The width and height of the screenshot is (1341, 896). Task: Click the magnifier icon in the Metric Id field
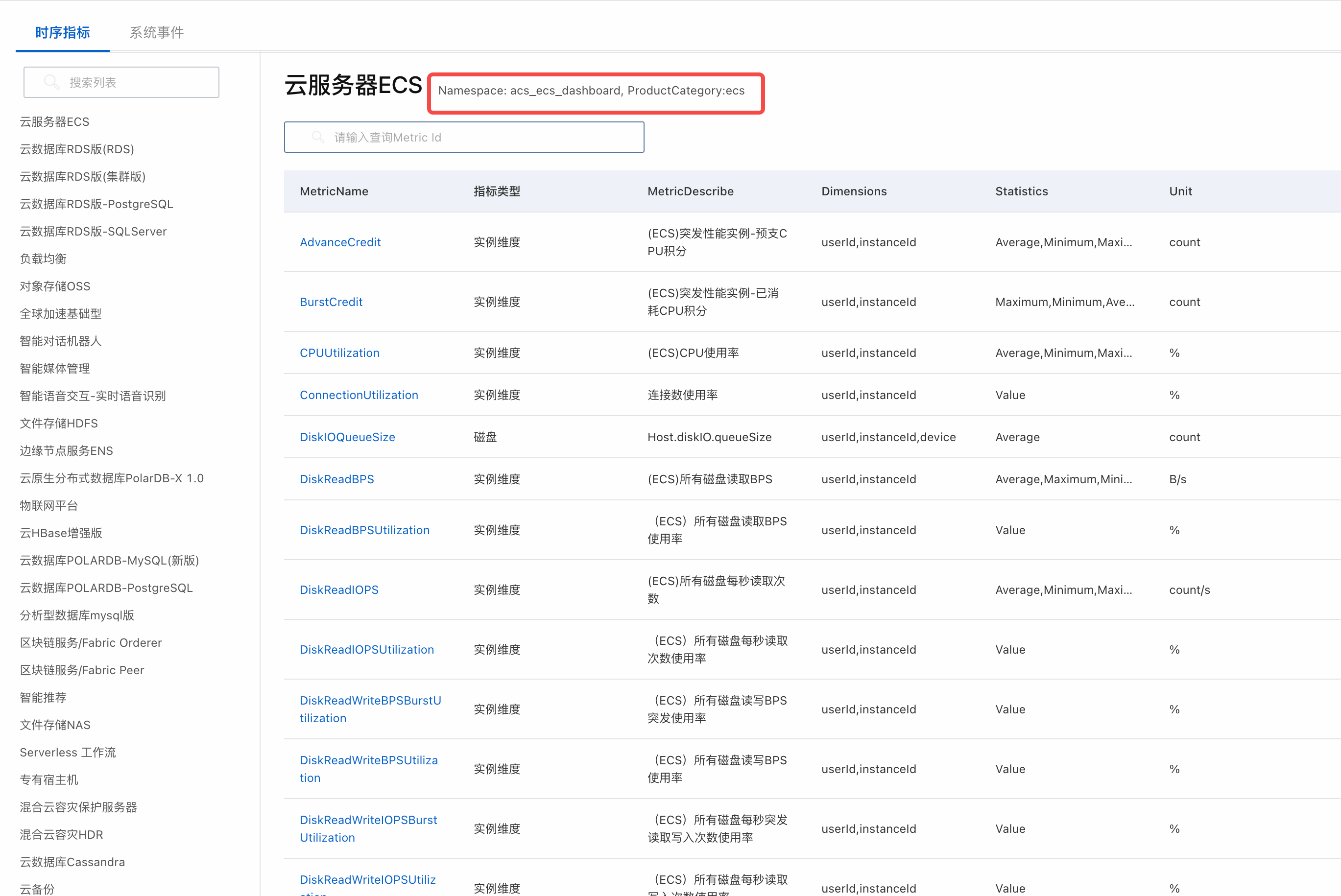318,137
